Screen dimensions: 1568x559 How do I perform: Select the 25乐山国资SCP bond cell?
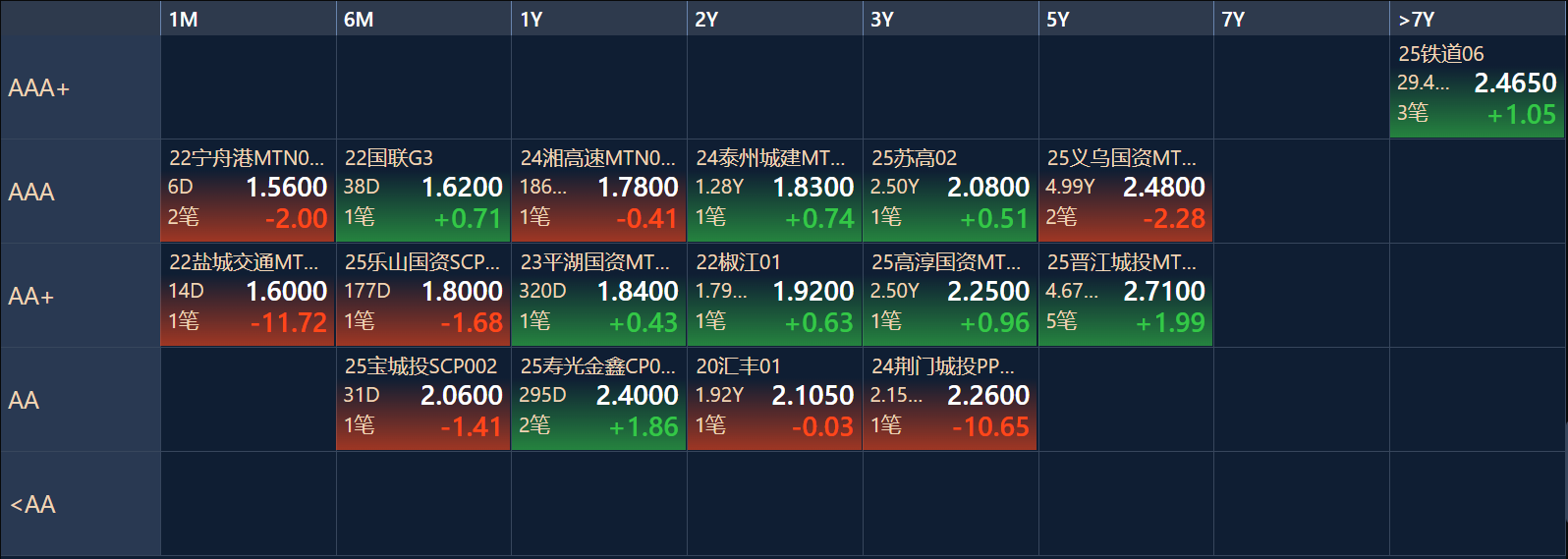pos(423,296)
